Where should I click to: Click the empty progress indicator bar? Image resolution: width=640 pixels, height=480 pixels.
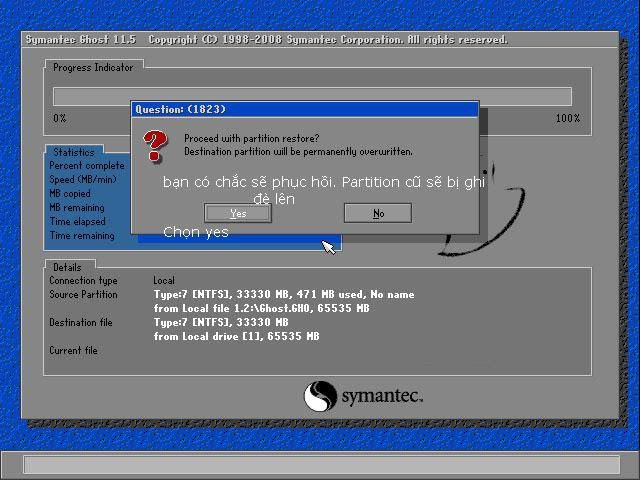(x=312, y=96)
